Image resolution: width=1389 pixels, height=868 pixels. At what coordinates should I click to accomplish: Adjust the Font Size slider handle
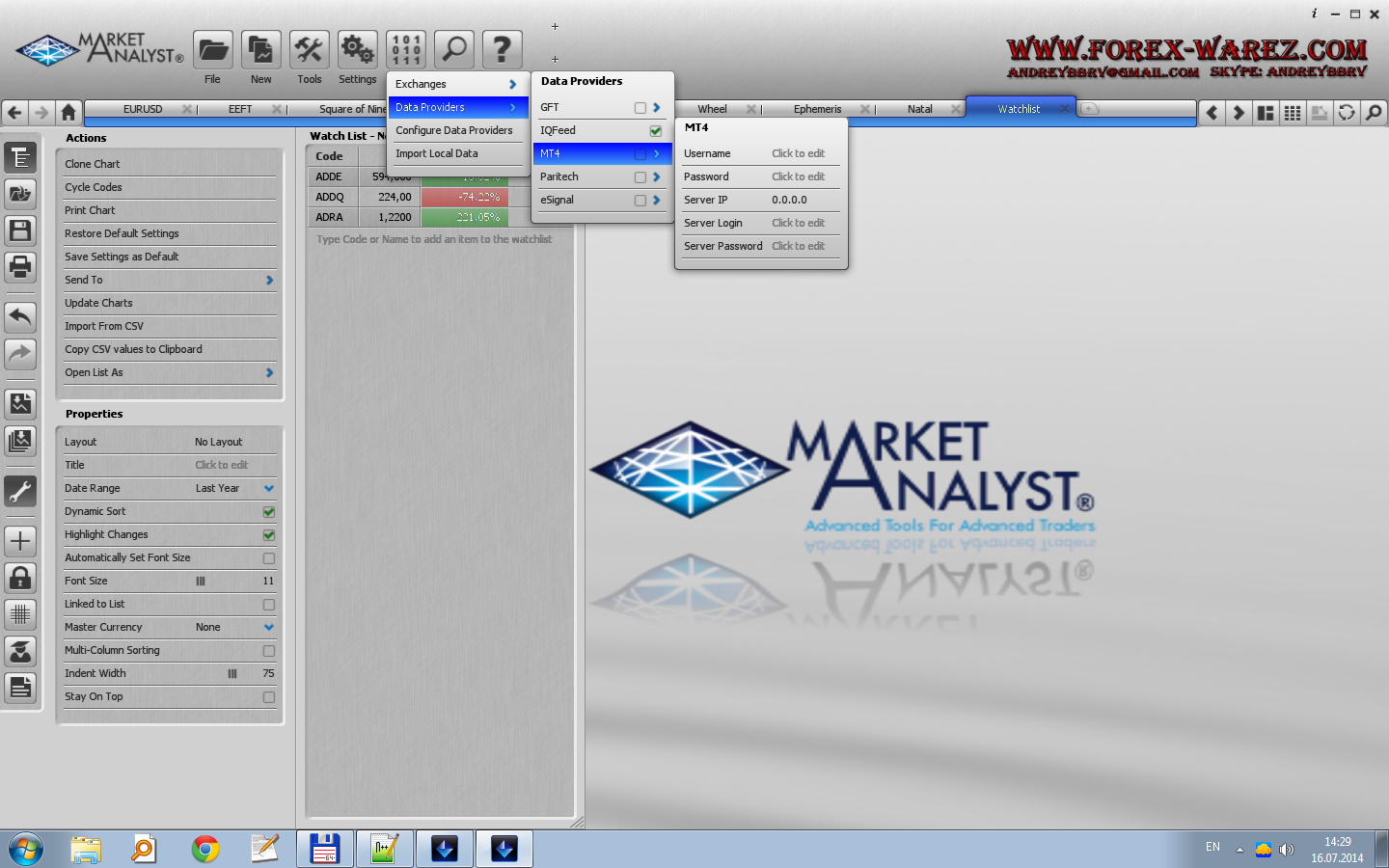(x=201, y=582)
